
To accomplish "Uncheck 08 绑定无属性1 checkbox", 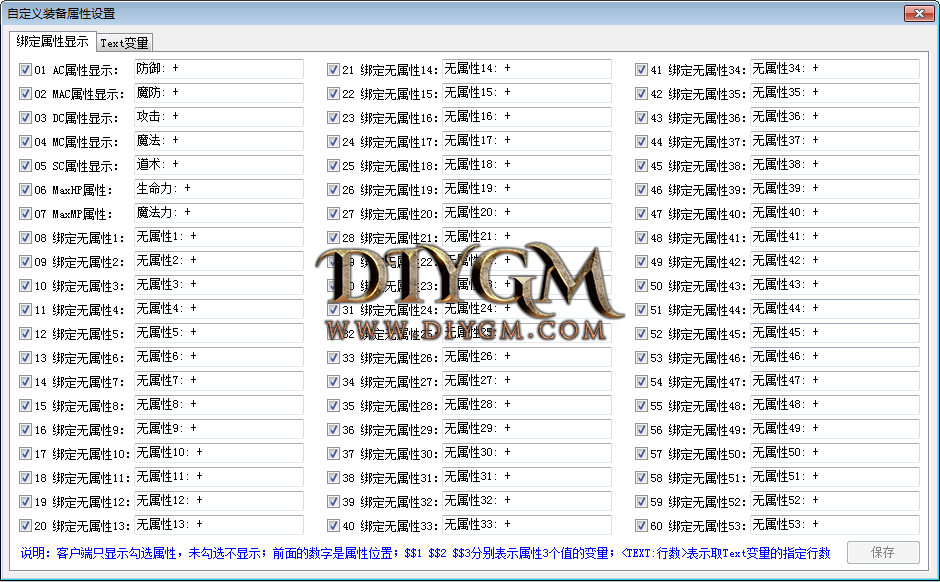I will pos(25,237).
